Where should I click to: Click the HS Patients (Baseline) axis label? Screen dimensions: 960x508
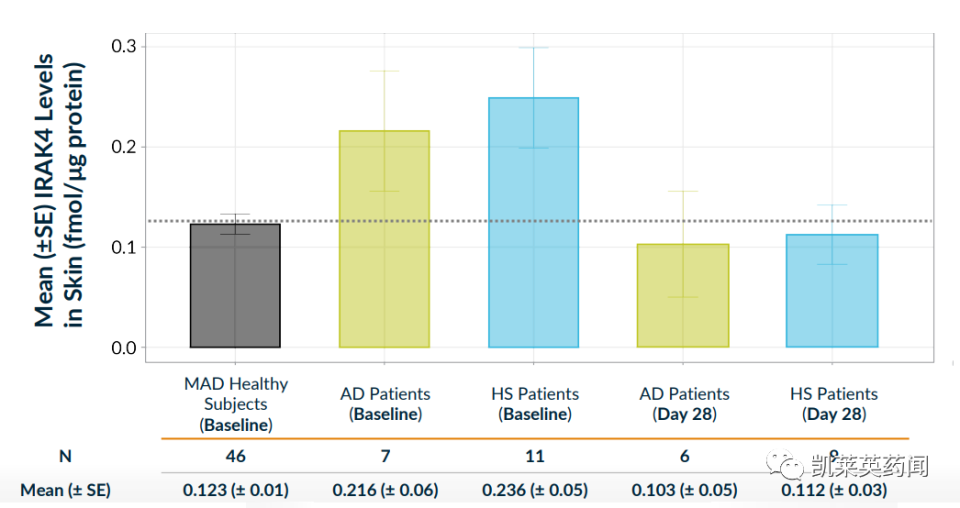pyautogui.click(x=534, y=404)
